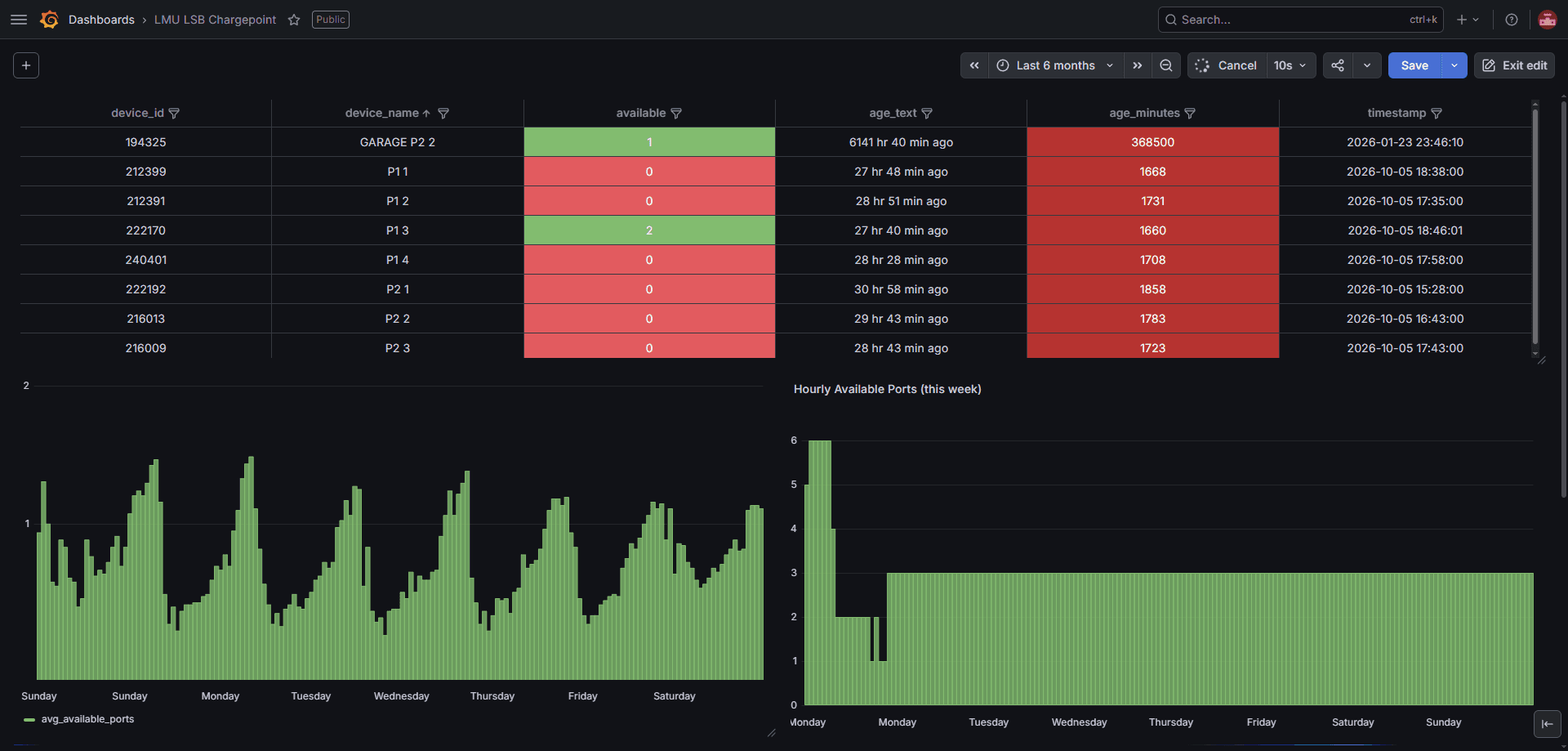Screen dimensions: 1568x751
Task: Click the Hourly Available Ports panel title
Action: pyautogui.click(x=887, y=389)
